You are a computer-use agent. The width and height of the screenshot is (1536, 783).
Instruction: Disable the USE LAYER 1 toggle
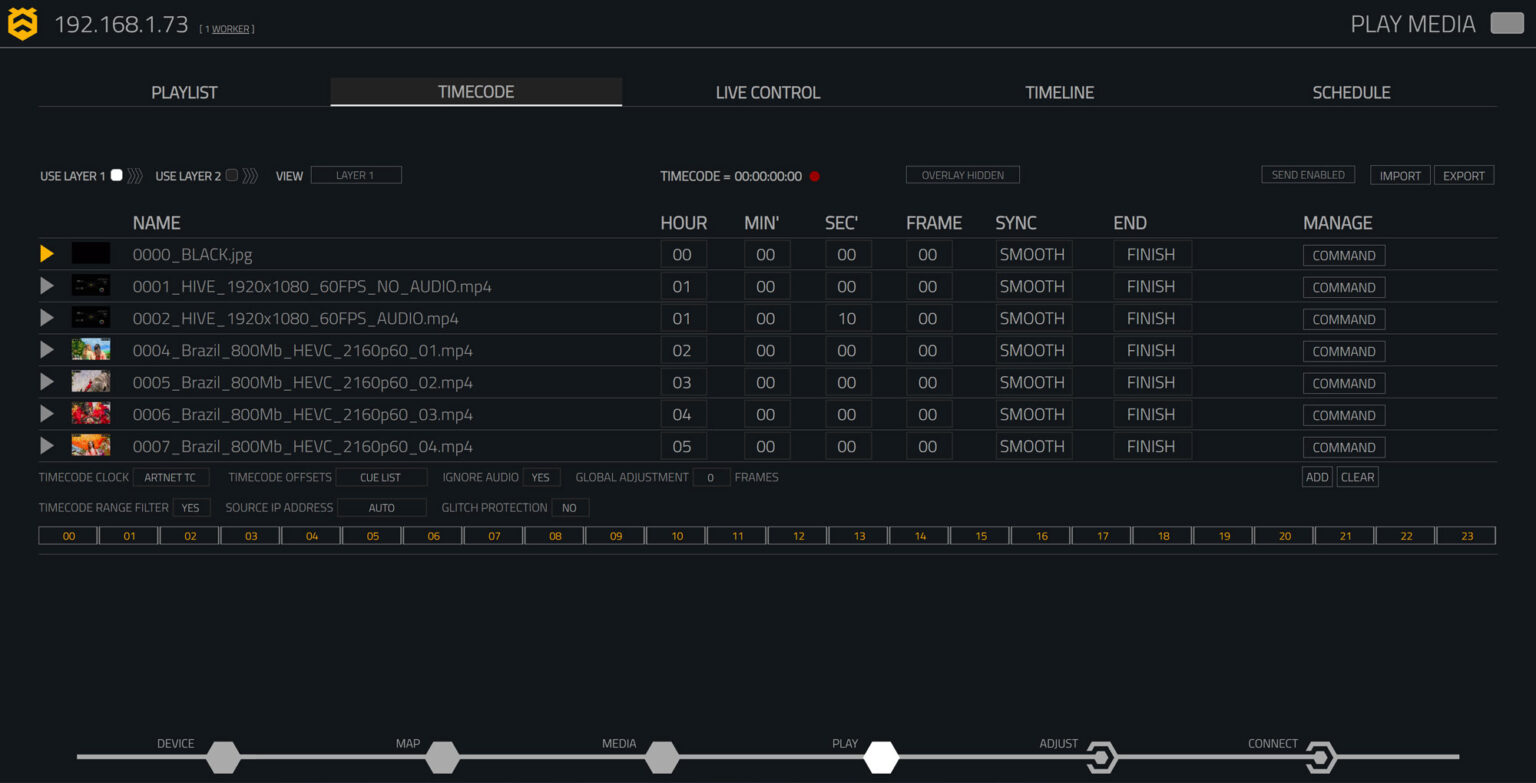117,174
